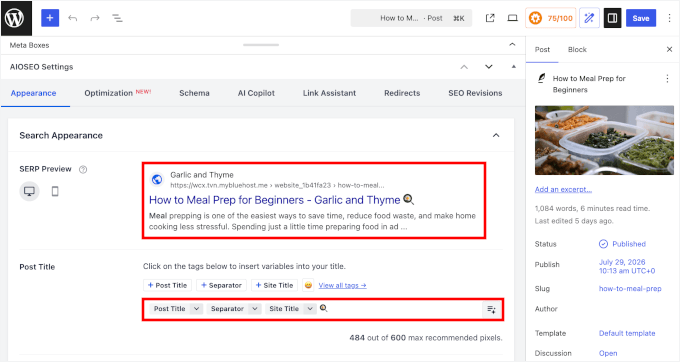Open Separator tag dropdown in title field

pos(255,309)
